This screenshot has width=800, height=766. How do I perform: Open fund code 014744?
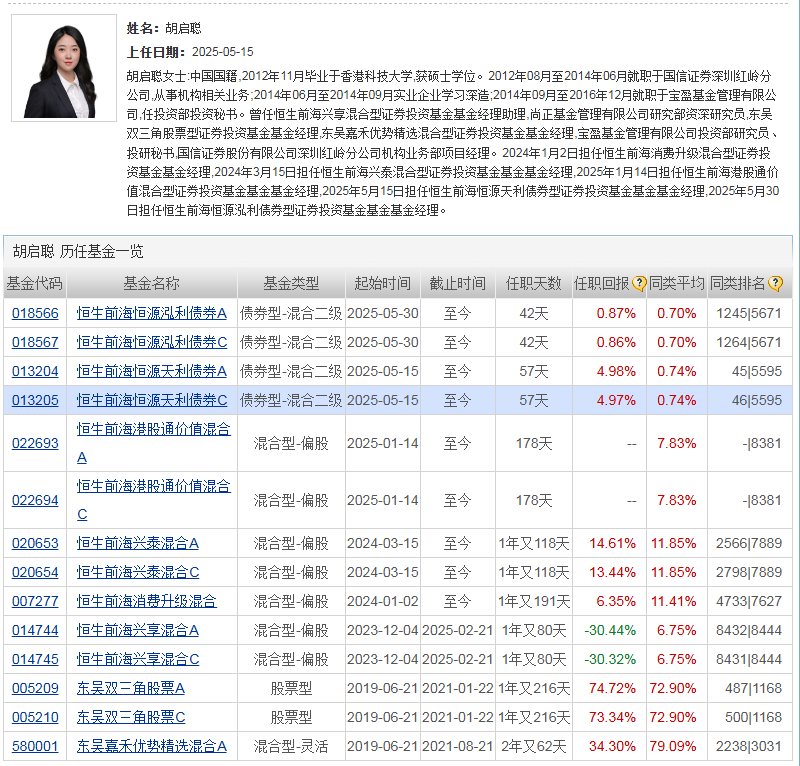(x=35, y=631)
